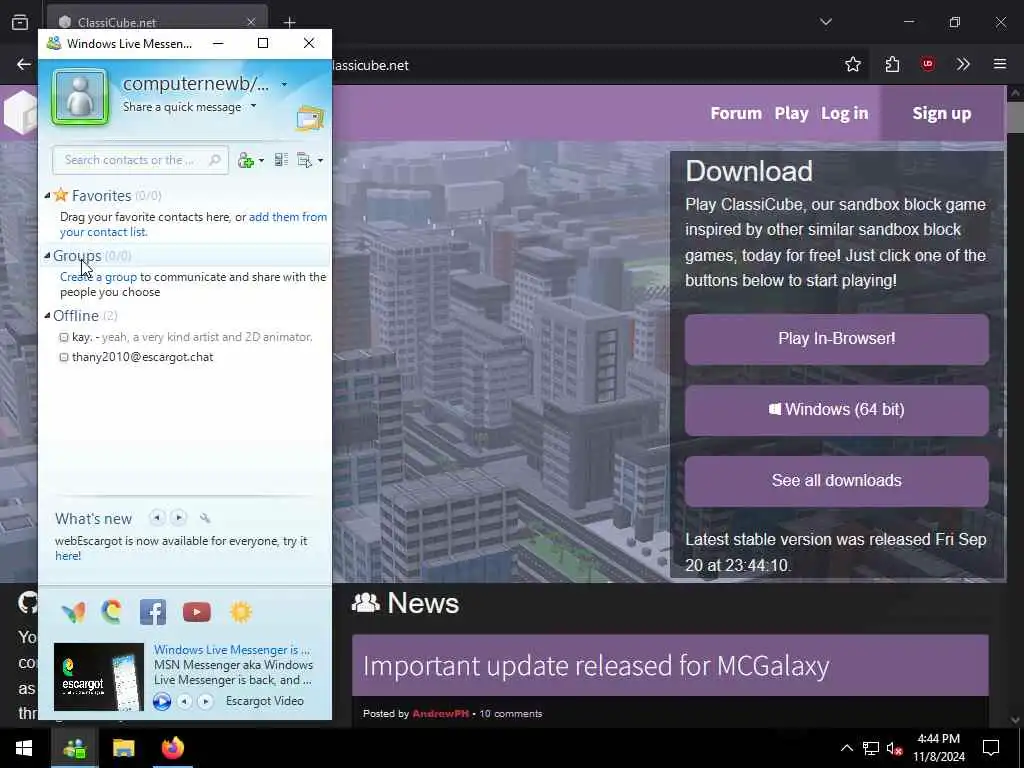Open the Share a quick message dropdown arrow
The image size is (1024, 768).
[x=253, y=106]
